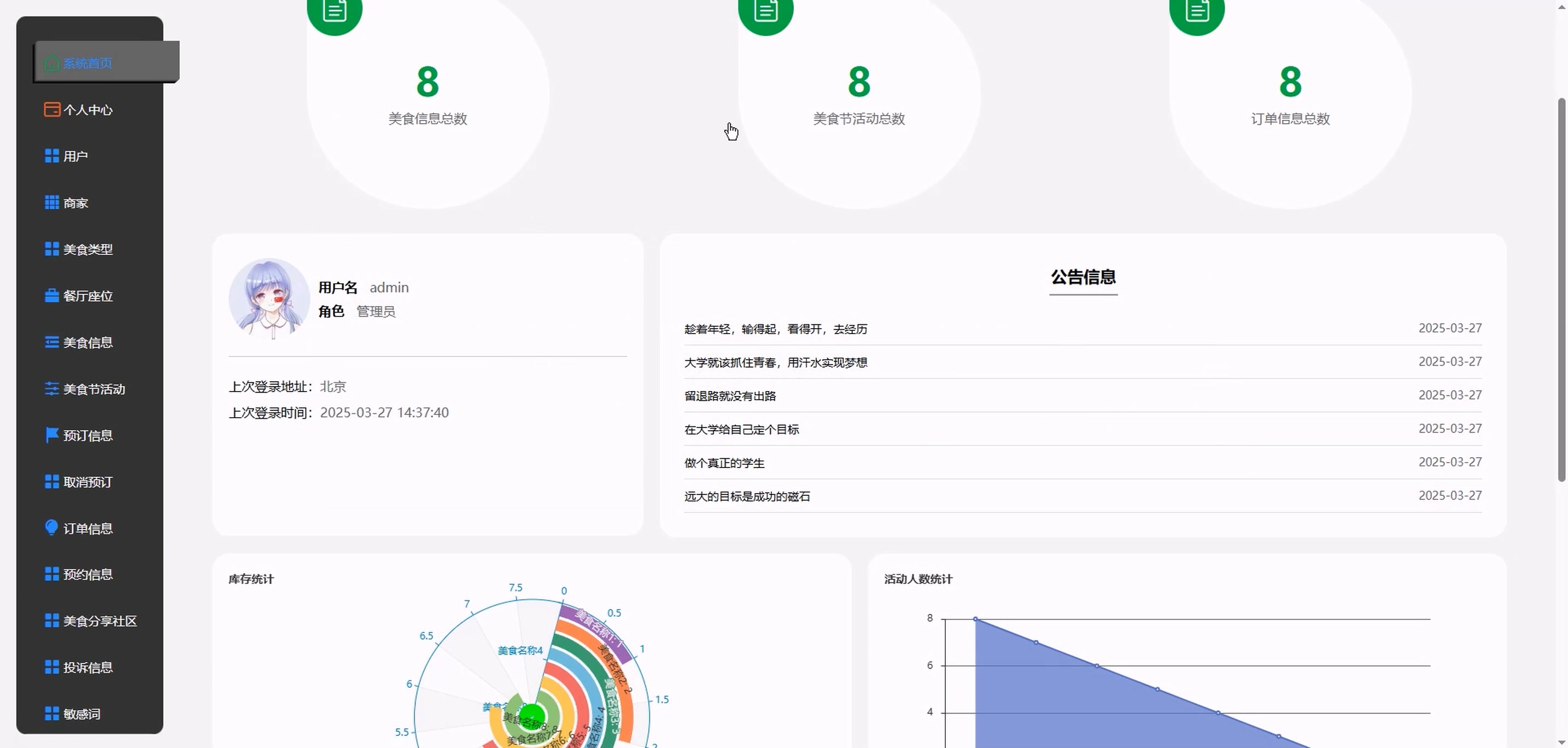This screenshot has height=748, width=1568.
Task: Click the home icon beside 系统首页
Action: pyautogui.click(x=52, y=63)
